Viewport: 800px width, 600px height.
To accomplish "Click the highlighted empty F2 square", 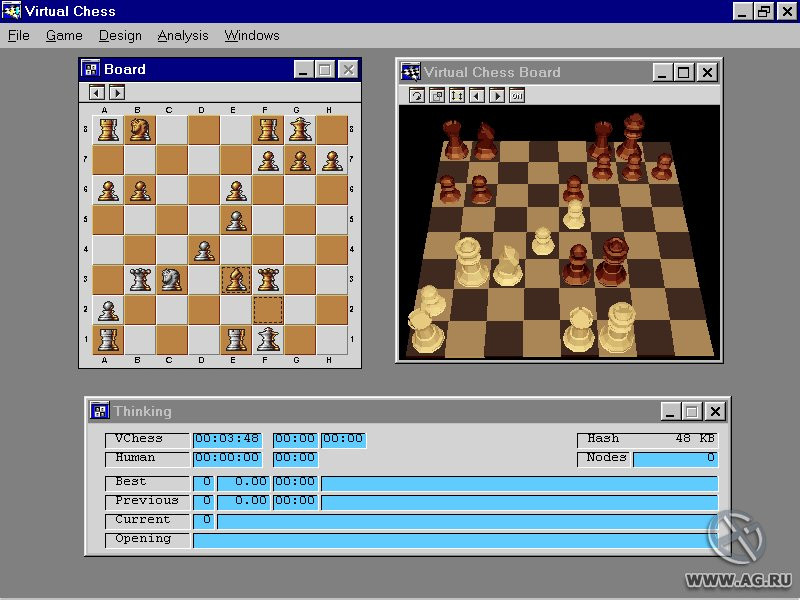I will tap(268, 310).
